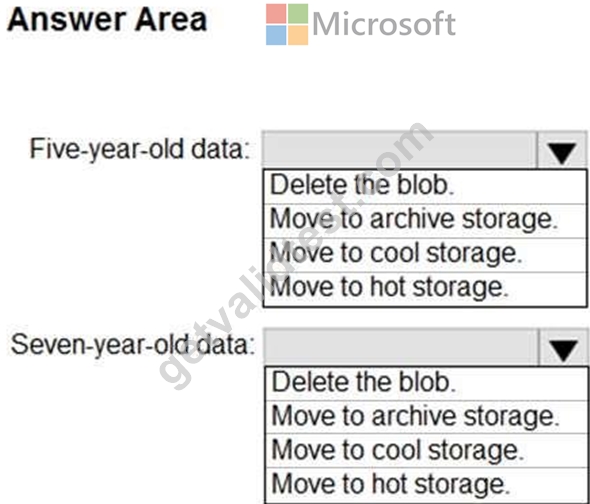Pick 'Move to cool storage' for seven-year-old data
This screenshot has width=590, height=504.
(426, 451)
